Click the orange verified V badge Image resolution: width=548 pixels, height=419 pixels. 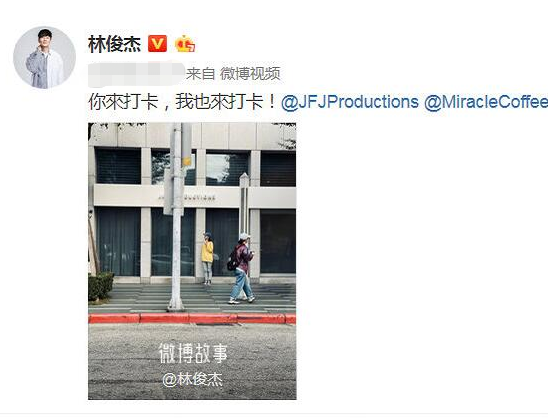[157, 44]
